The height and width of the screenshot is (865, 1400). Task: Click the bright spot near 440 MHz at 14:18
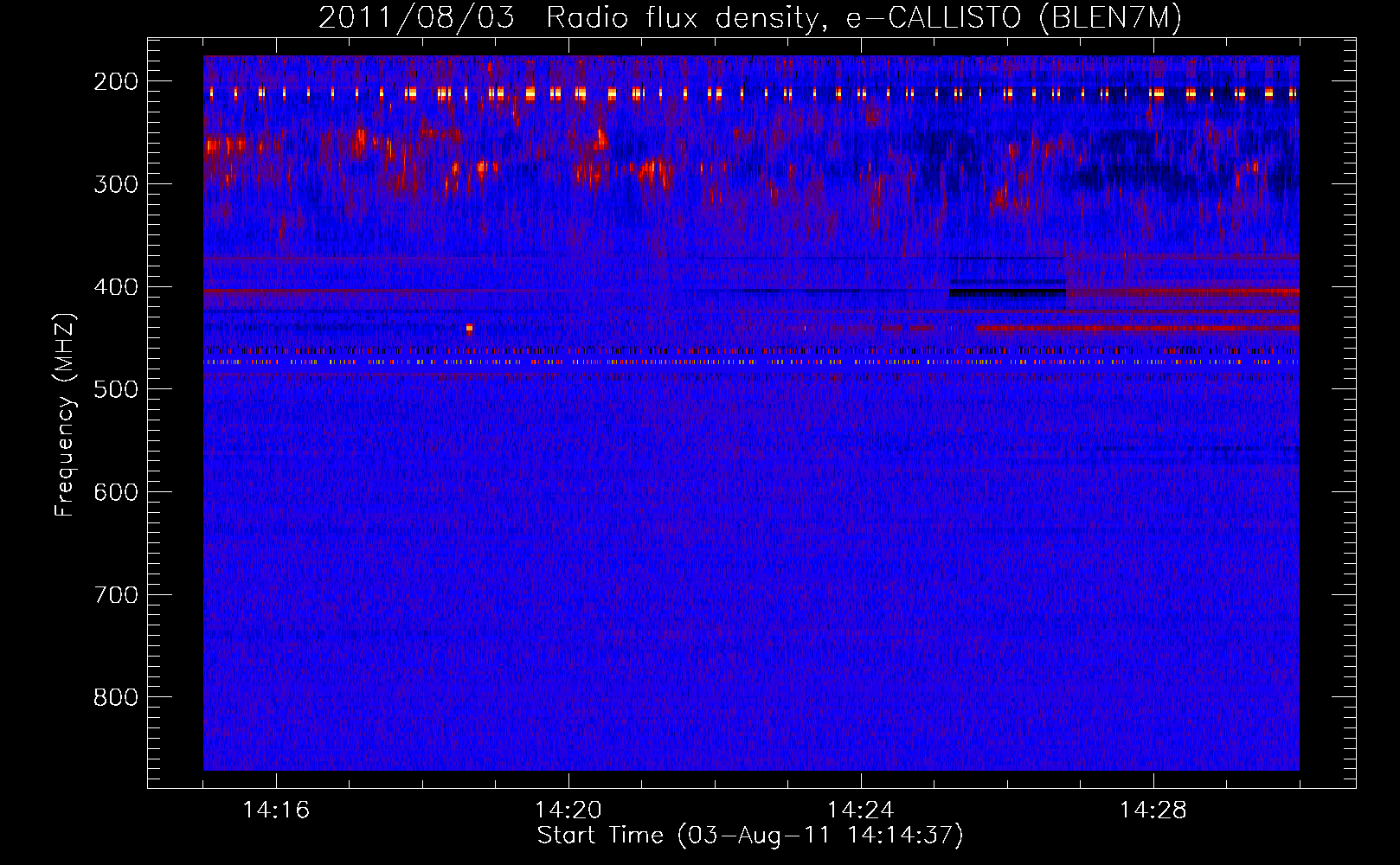[469, 329]
